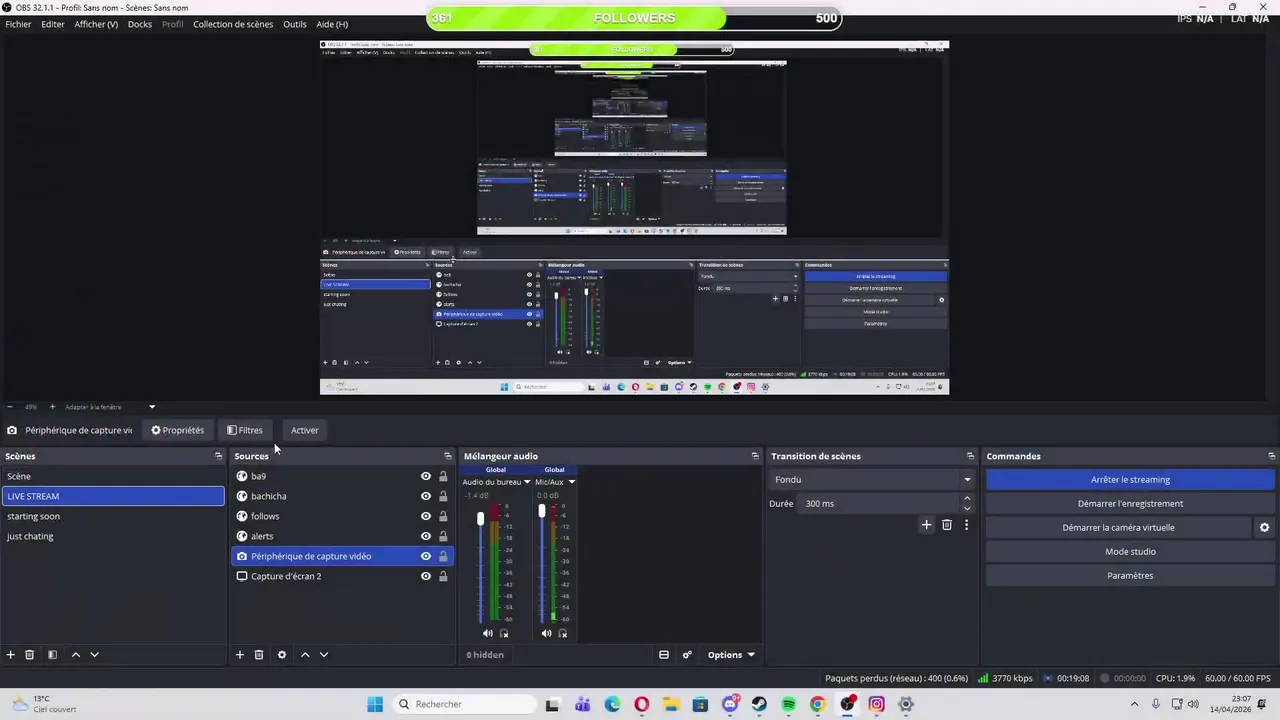The width and height of the screenshot is (1280, 720).
Task: Zoom out the preview with minus icon
Action: [10, 407]
